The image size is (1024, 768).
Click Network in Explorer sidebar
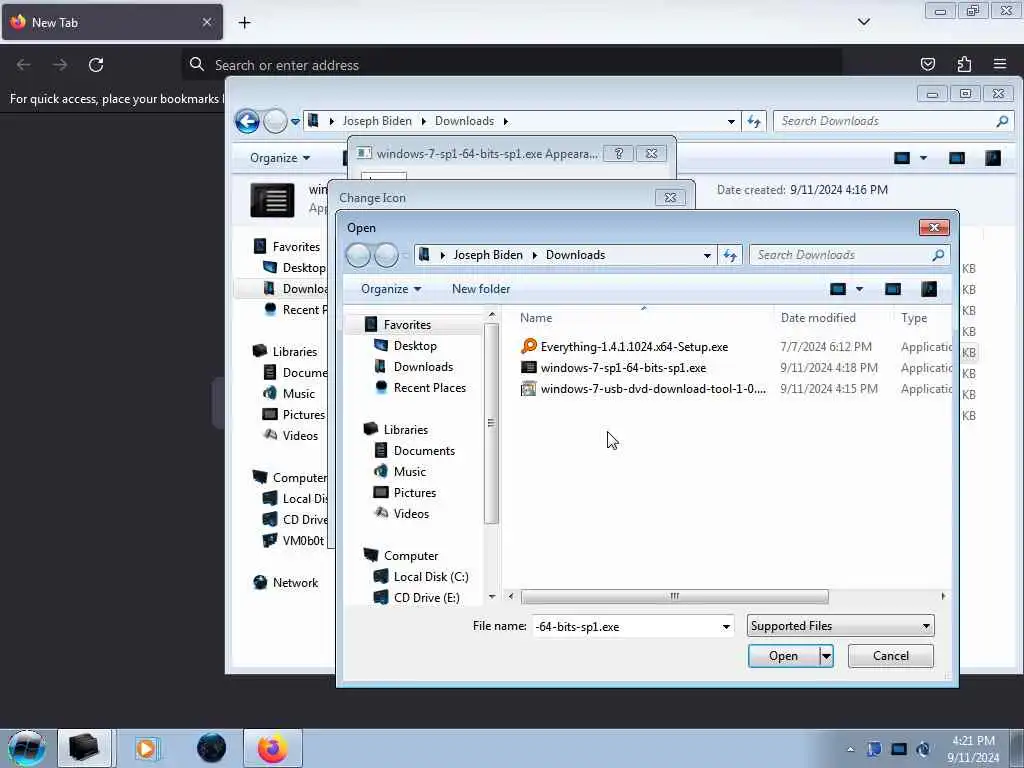[295, 583]
